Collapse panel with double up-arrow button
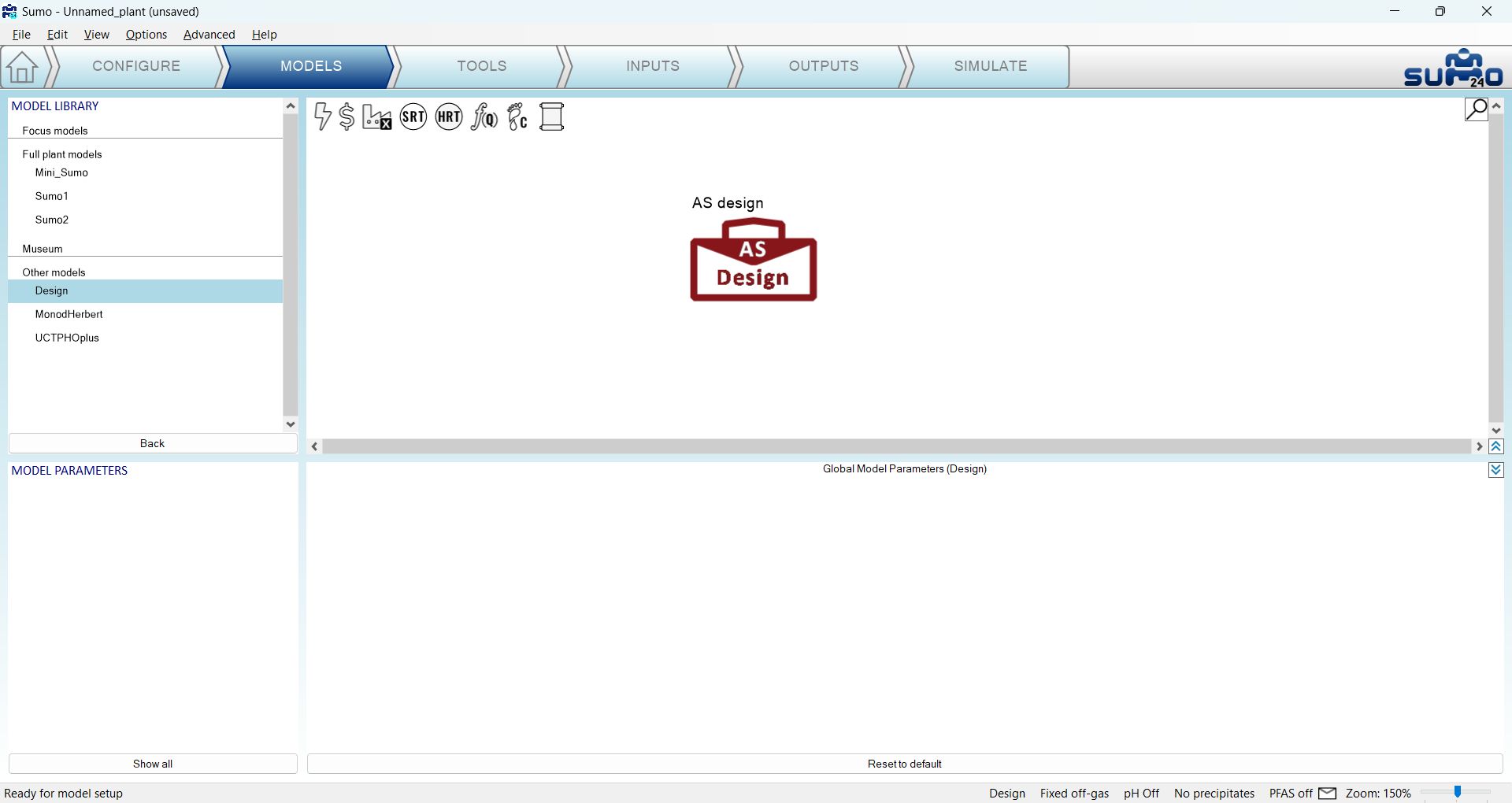1512x803 pixels. [x=1496, y=446]
